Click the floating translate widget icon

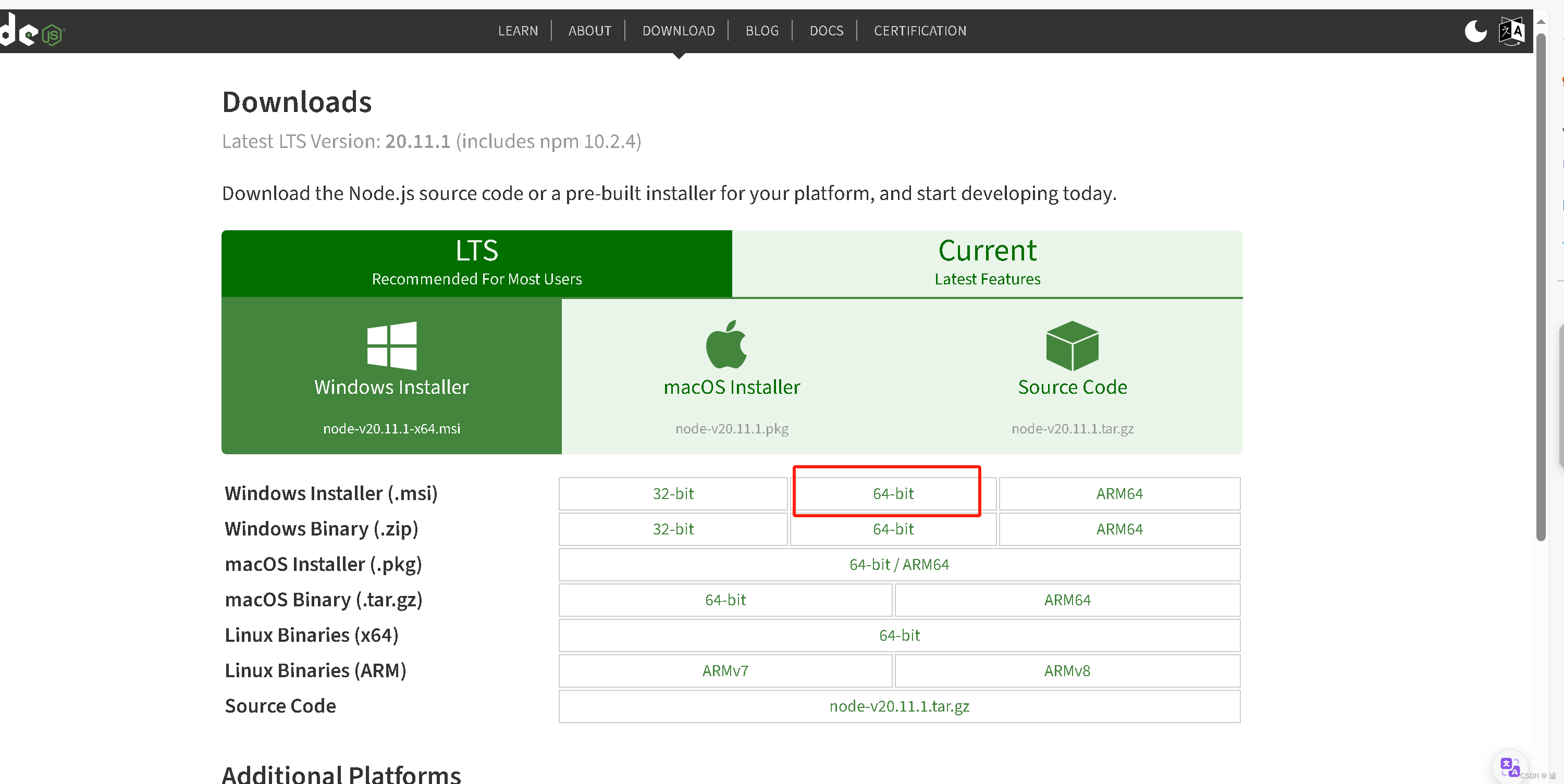click(1509, 767)
